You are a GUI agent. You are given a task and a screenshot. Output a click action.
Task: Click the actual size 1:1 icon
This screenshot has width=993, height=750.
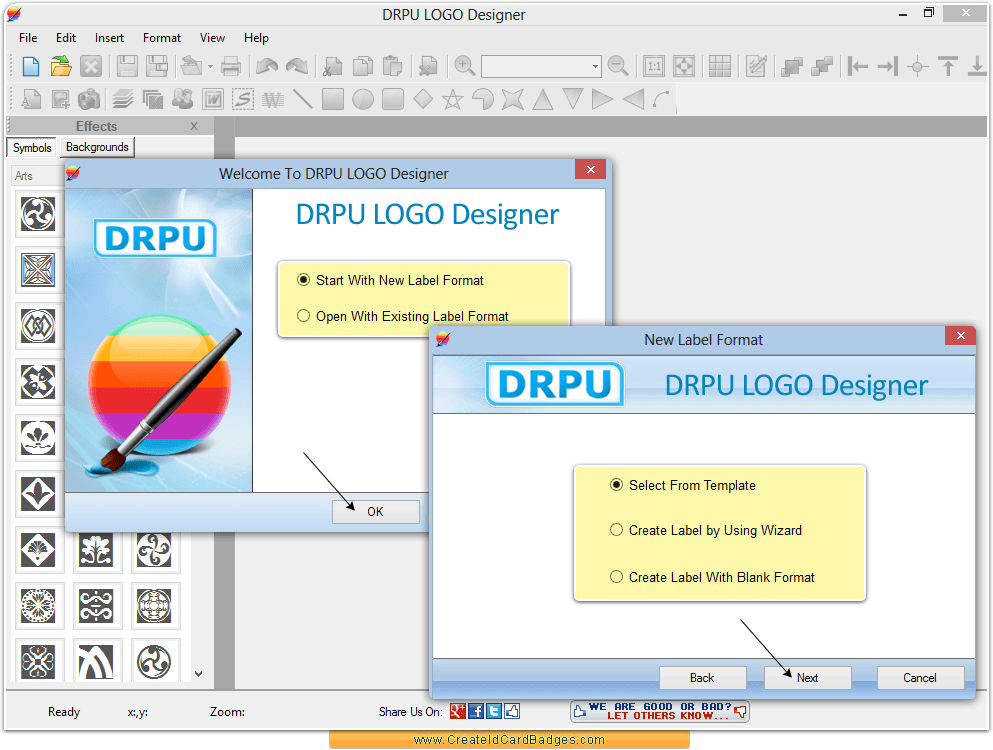click(654, 66)
